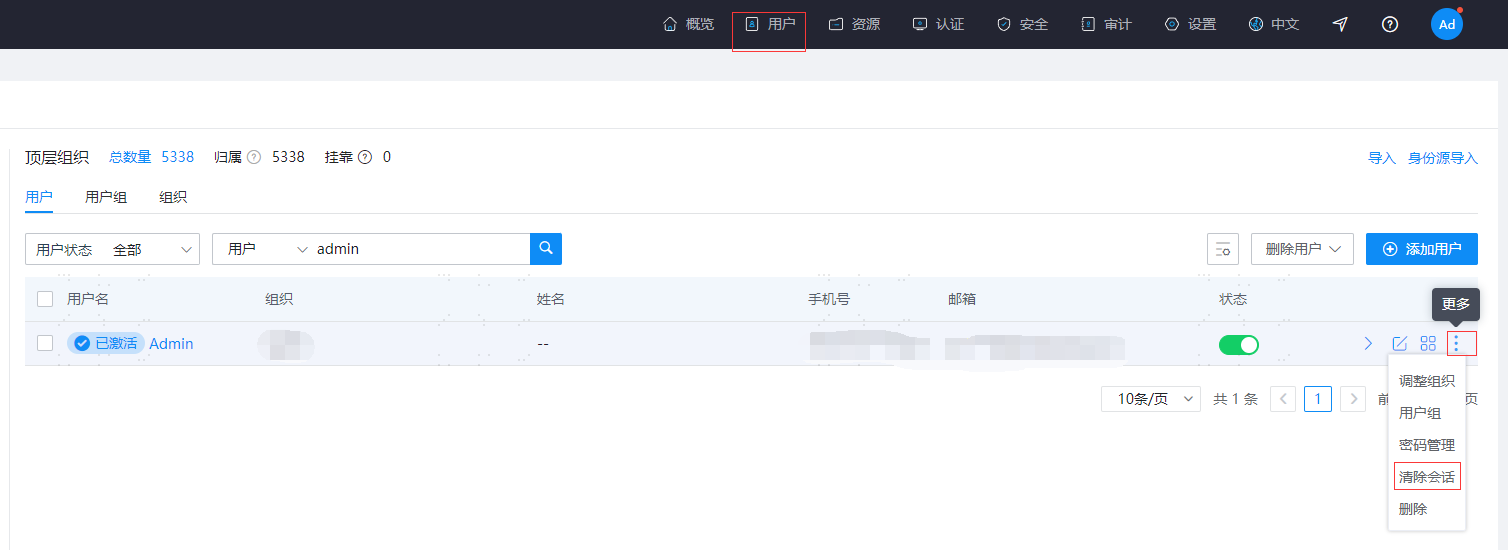Open the help question mark icon
The width and height of the screenshot is (1508, 550).
pos(1389,24)
